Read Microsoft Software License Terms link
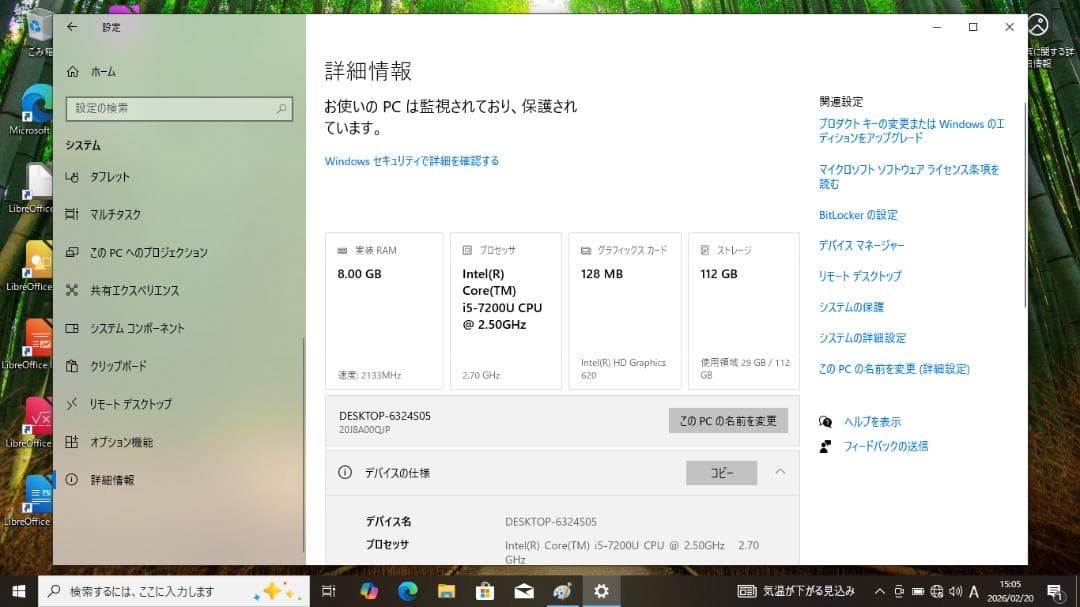 point(908,176)
